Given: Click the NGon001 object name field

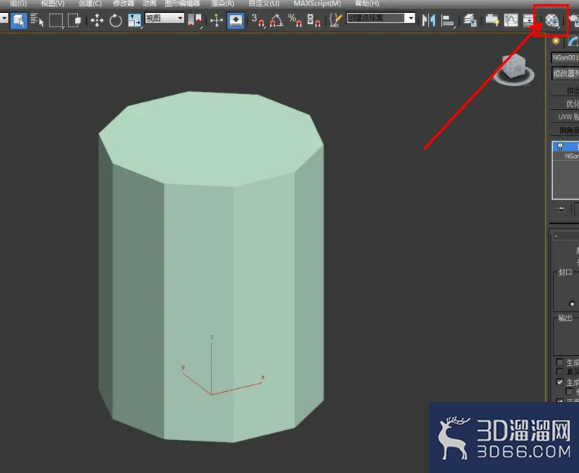Looking at the screenshot, I should (565, 58).
